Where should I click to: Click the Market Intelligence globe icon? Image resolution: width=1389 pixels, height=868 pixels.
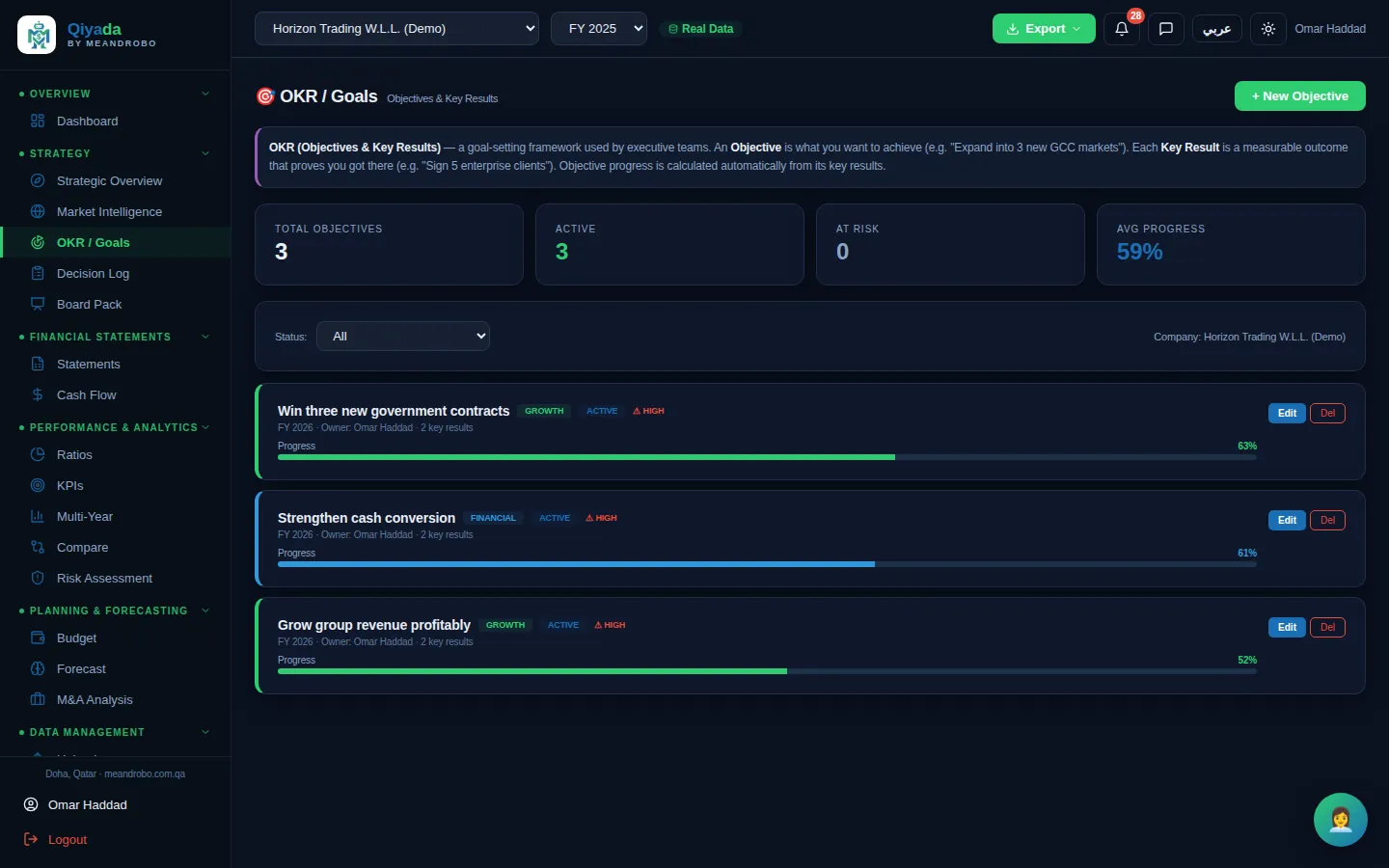[x=38, y=212]
